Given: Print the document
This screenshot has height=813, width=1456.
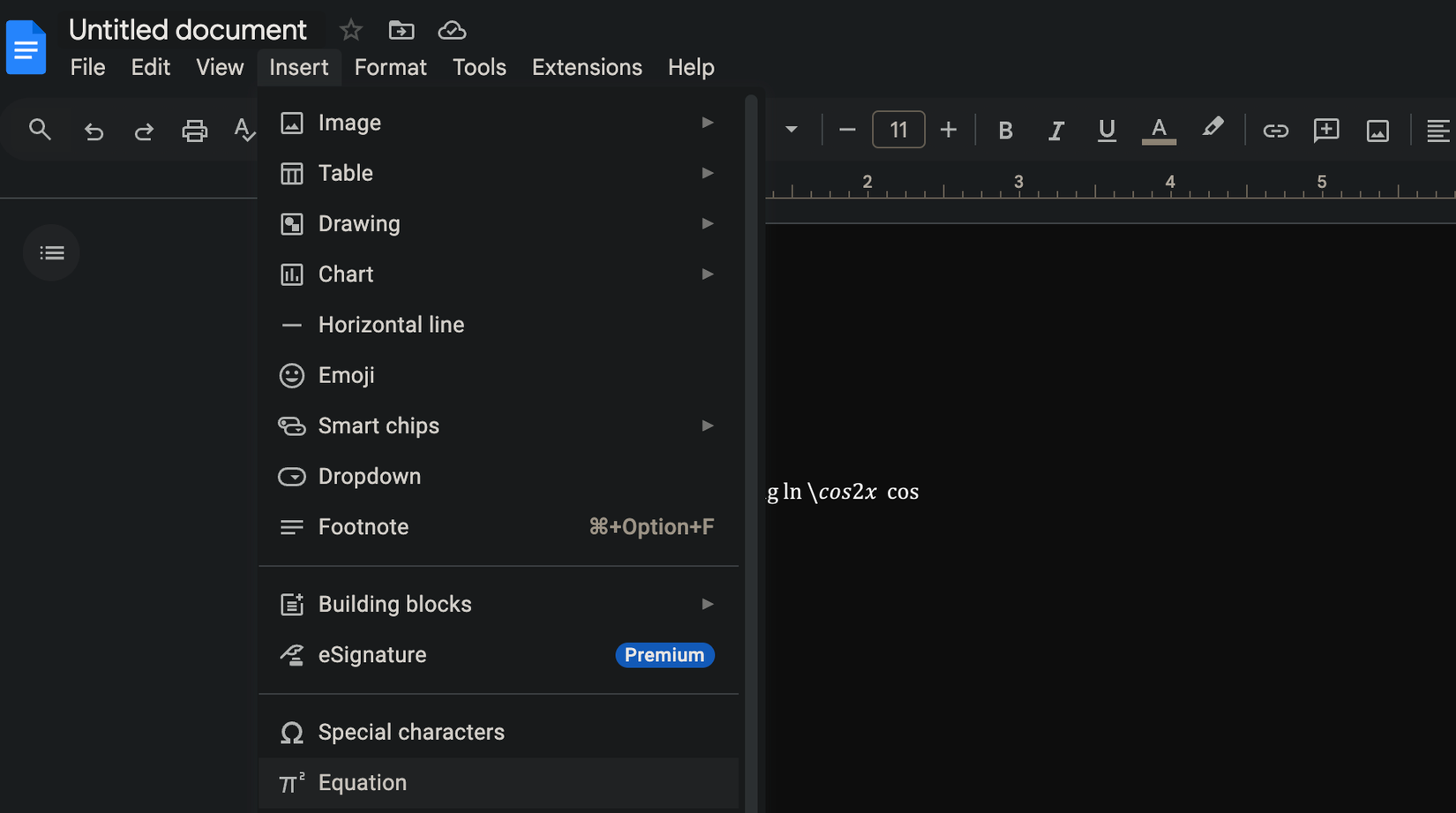Looking at the screenshot, I should (x=194, y=130).
